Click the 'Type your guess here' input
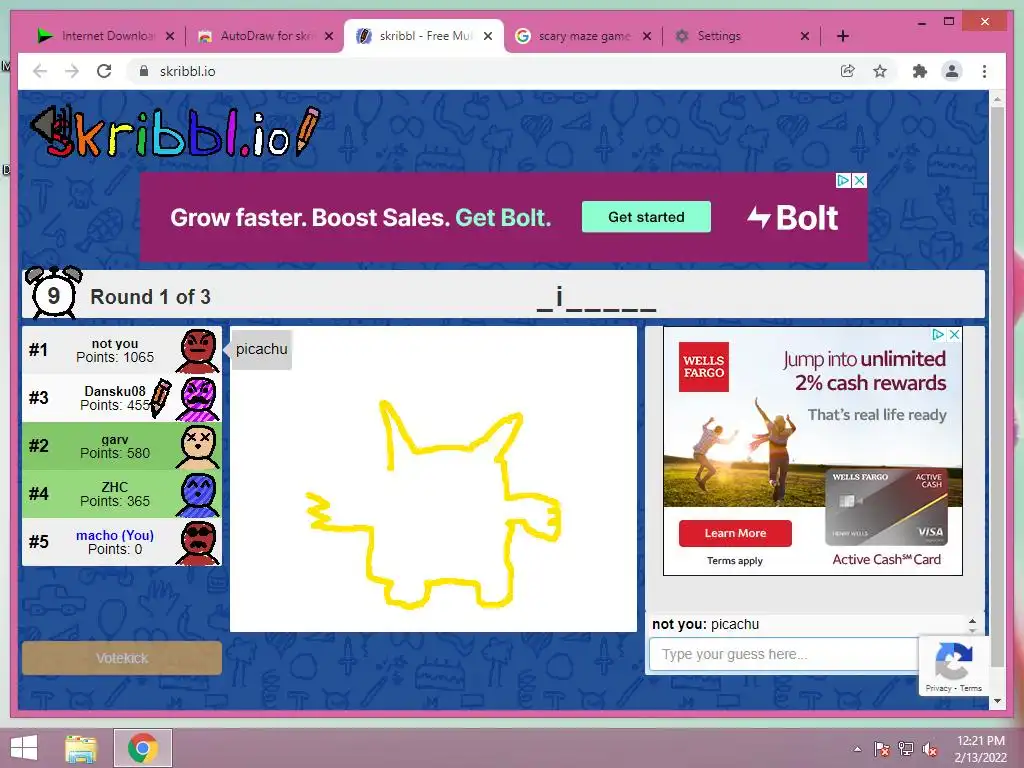 click(x=784, y=654)
